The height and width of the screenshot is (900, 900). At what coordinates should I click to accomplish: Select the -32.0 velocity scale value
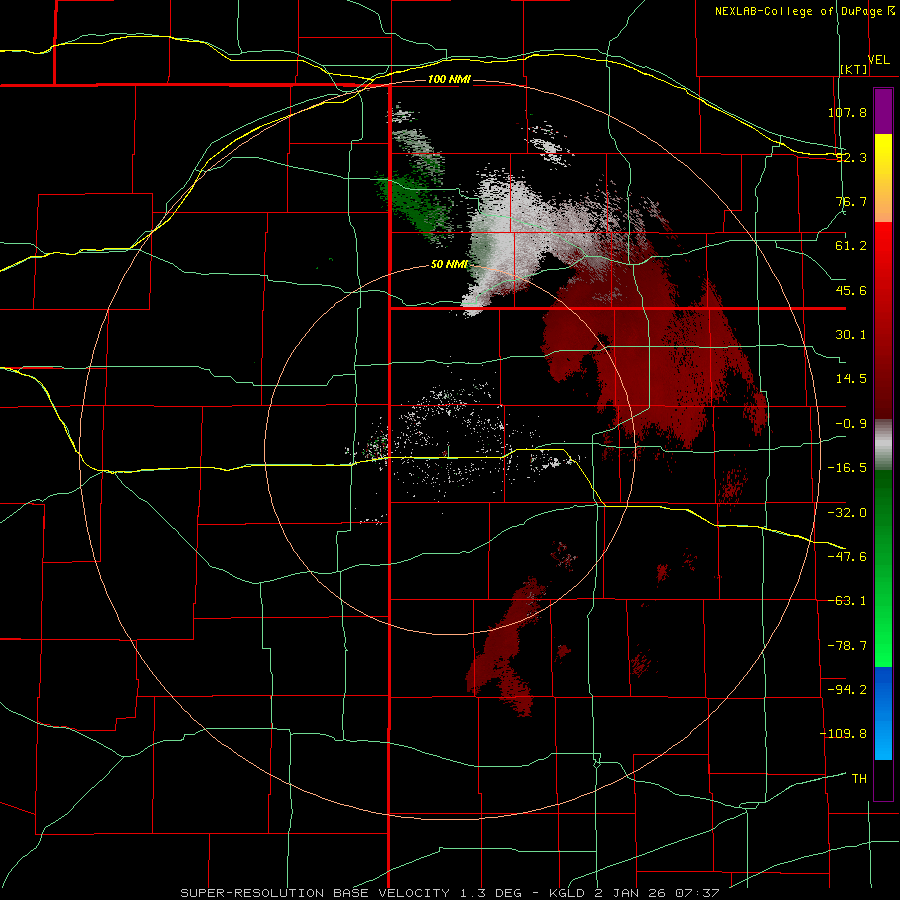[x=847, y=513]
